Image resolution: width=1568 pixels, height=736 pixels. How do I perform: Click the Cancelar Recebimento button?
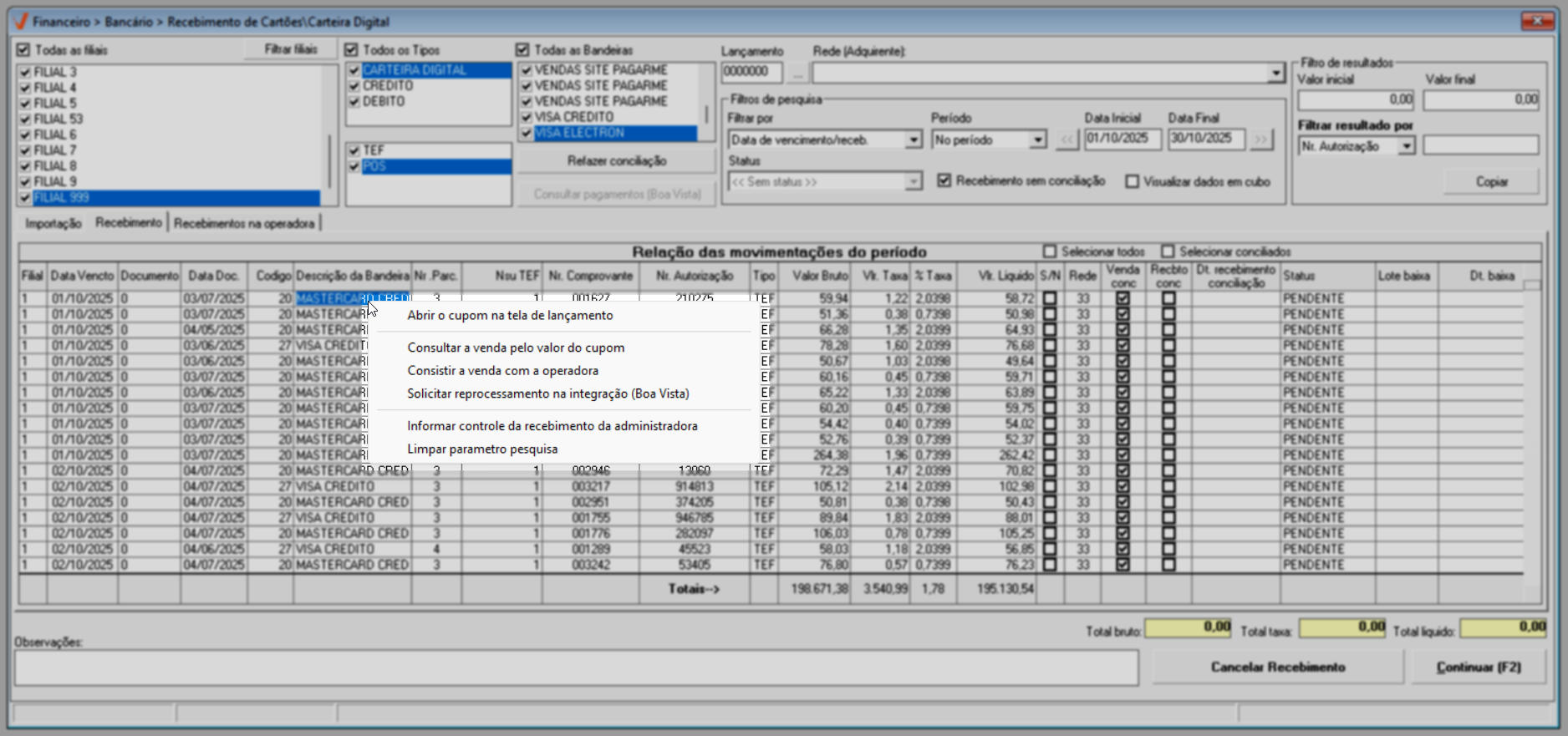pyautogui.click(x=1277, y=667)
